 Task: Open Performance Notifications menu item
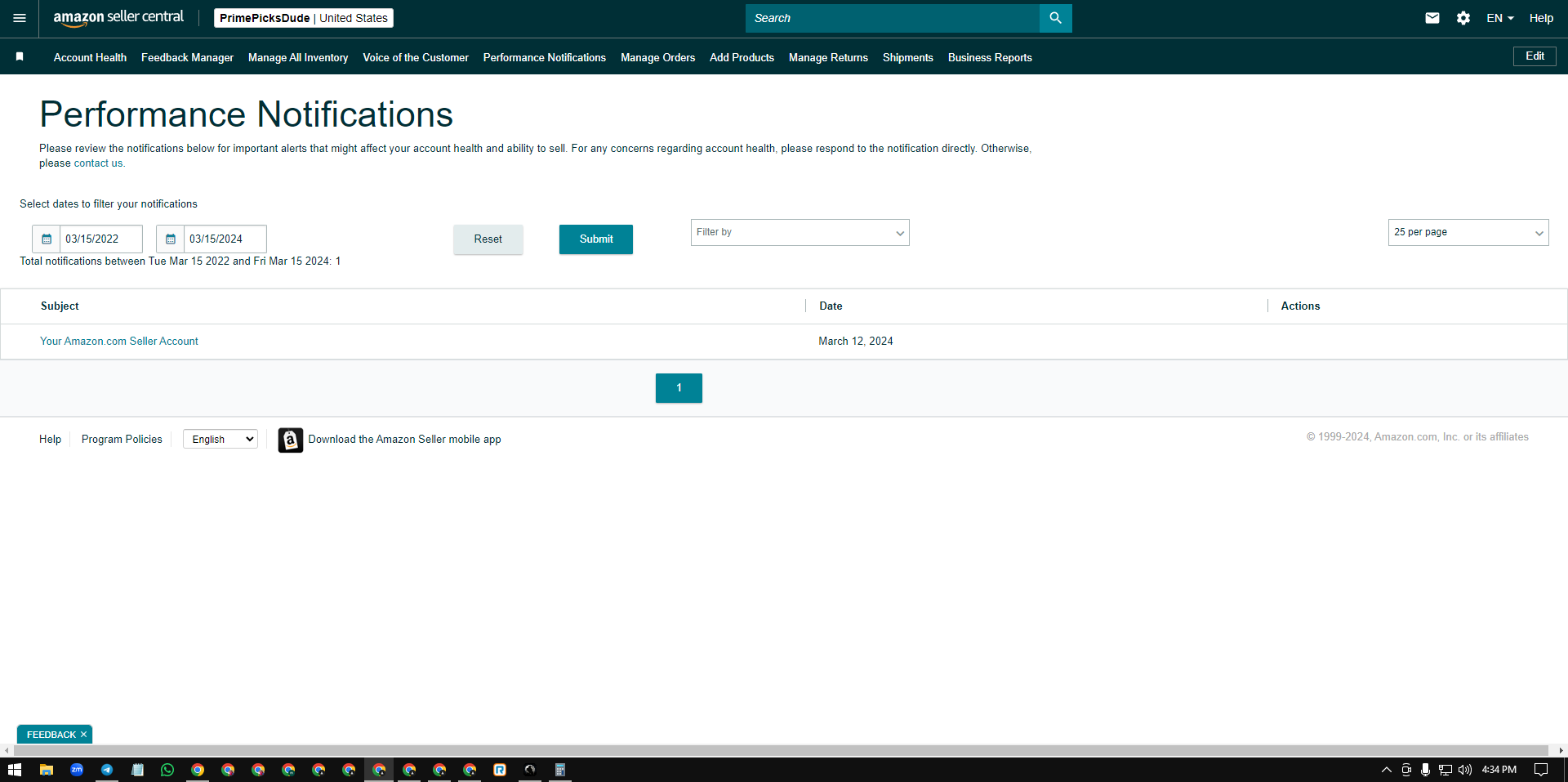(545, 57)
